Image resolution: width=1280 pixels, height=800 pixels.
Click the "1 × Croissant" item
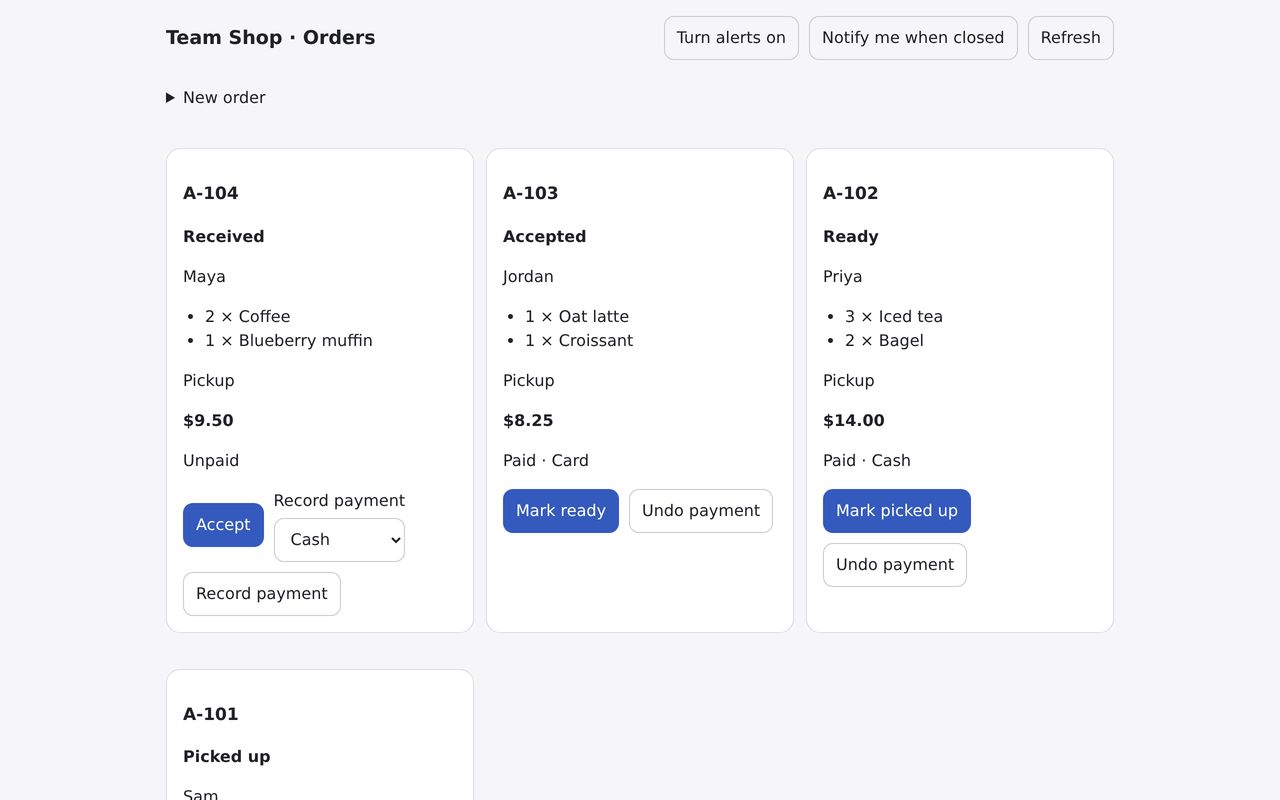tap(579, 341)
